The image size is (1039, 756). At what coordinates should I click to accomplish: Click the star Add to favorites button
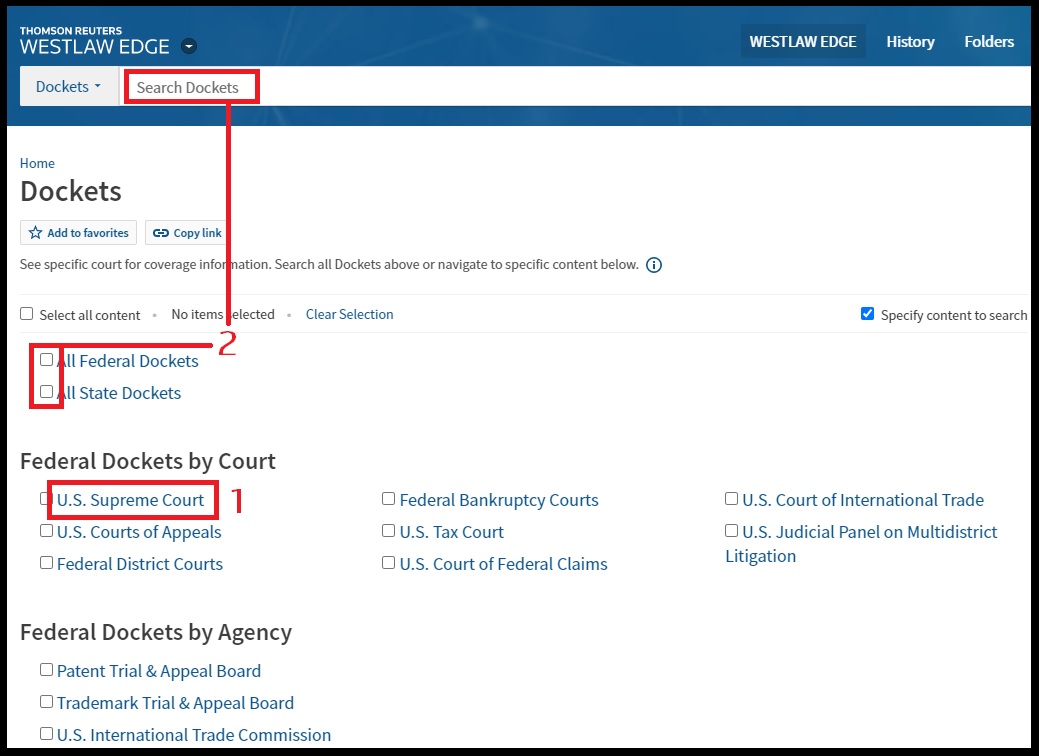point(78,233)
